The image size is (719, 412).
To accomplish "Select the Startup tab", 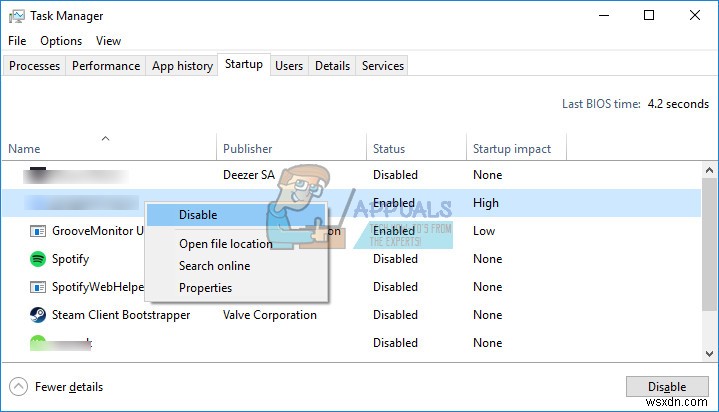I will coord(244,64).
